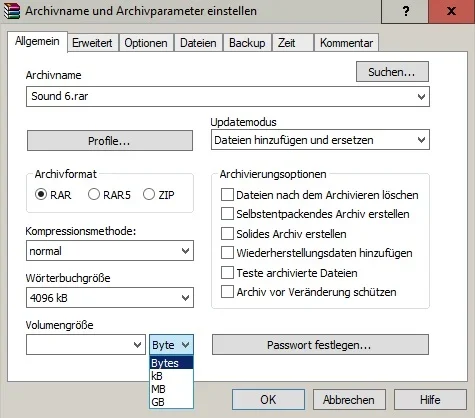Click the Abbrechen button
Screen dimensions: 475x418
pyautogui.click(x=349, y=399)
